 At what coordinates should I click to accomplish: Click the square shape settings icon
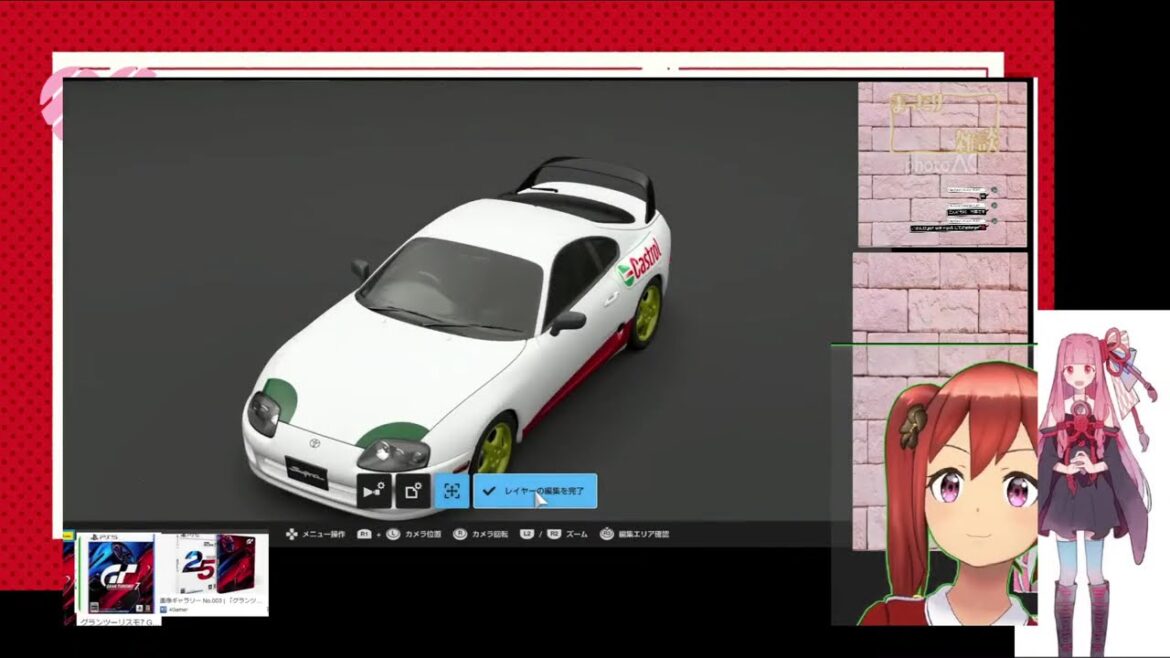click(412, 491)
